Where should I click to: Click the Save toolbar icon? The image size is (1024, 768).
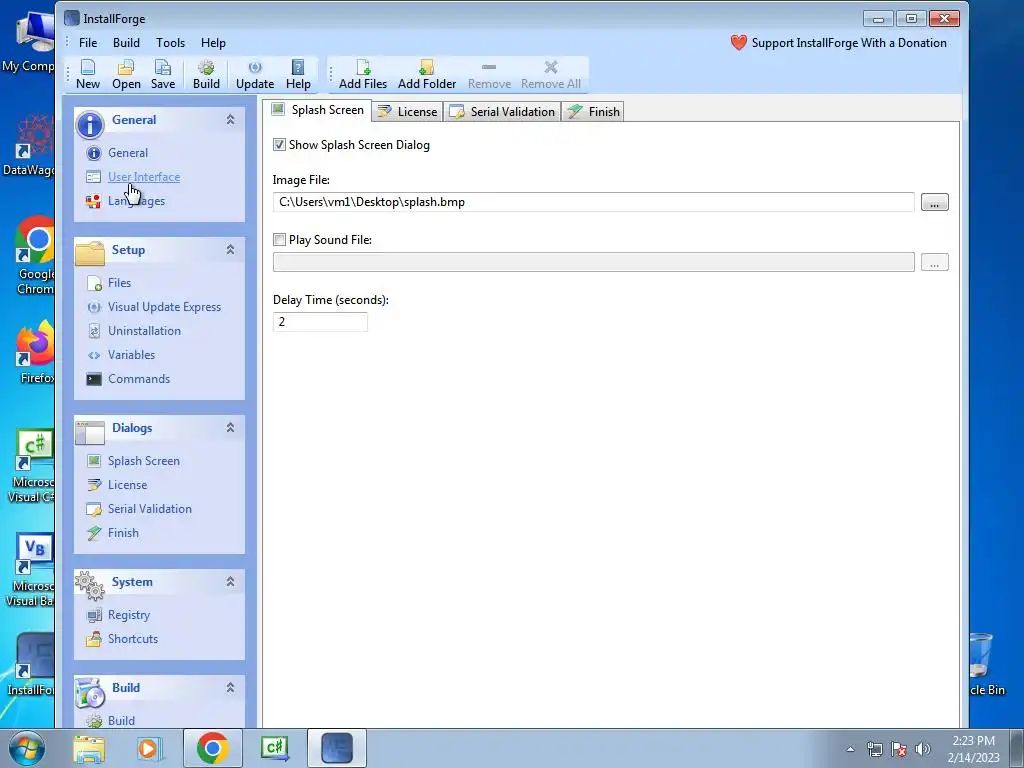point(163,74)
